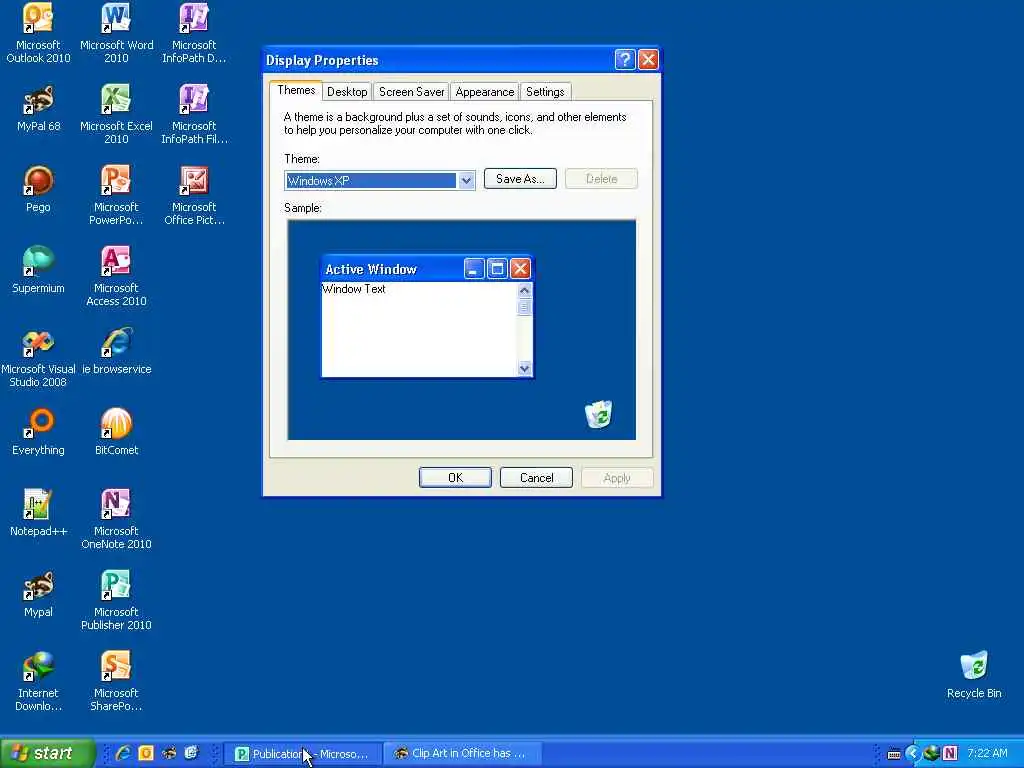Select the Everything search desktop icon
Image resolution: width=1024 pixels, height=768 pixels.
[x=38, y=432]
